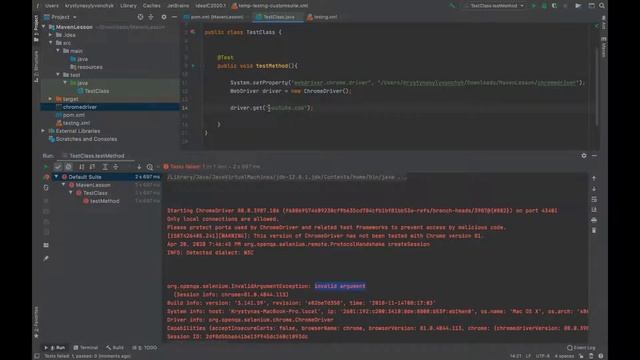Click run gutter icon beside TestClass declaration
Image resolution: width=640 pixels, height=360 pixels.
[193, 32]
